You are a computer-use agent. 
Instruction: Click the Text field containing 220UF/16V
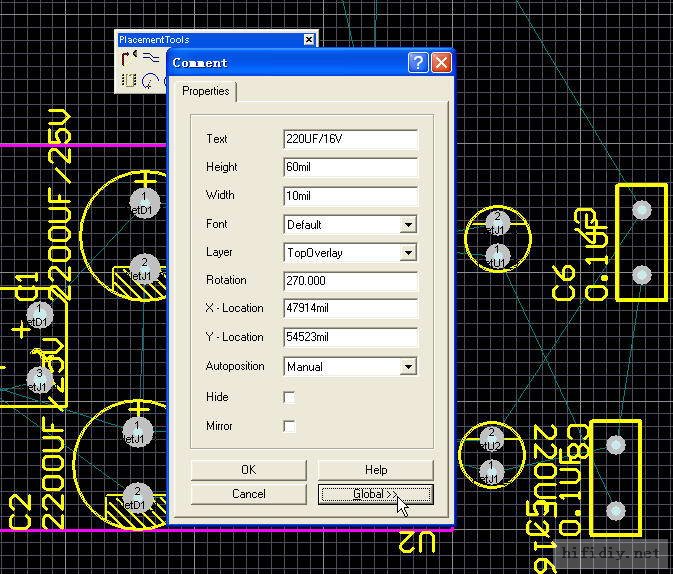(350, 139)
